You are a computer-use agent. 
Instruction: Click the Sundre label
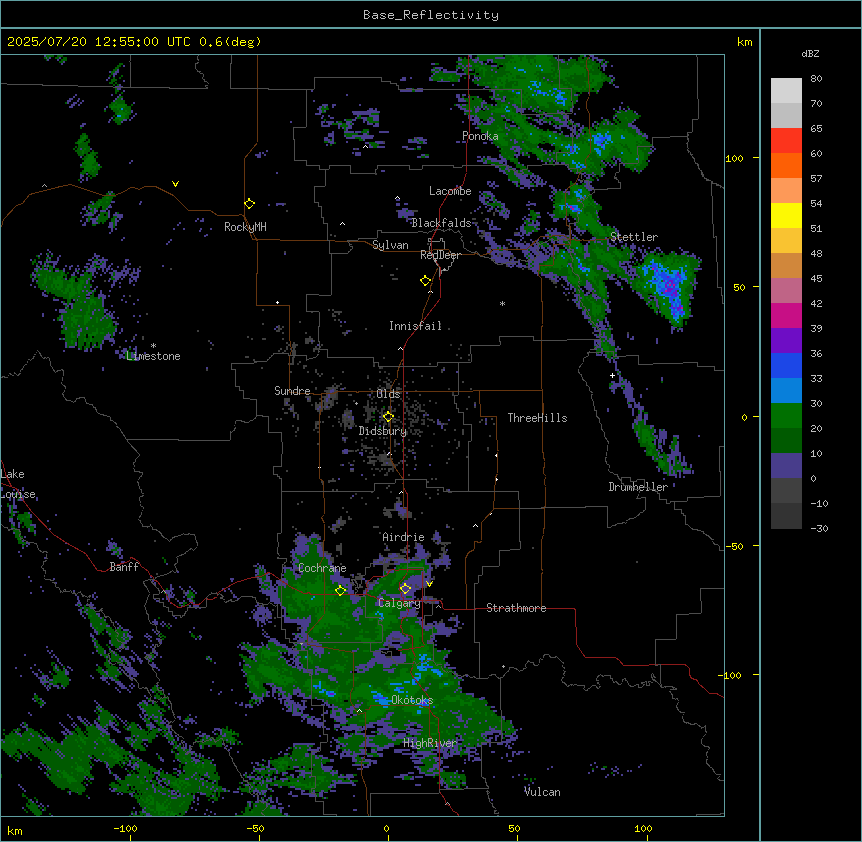pyautogui.click(x=292, y=391)
